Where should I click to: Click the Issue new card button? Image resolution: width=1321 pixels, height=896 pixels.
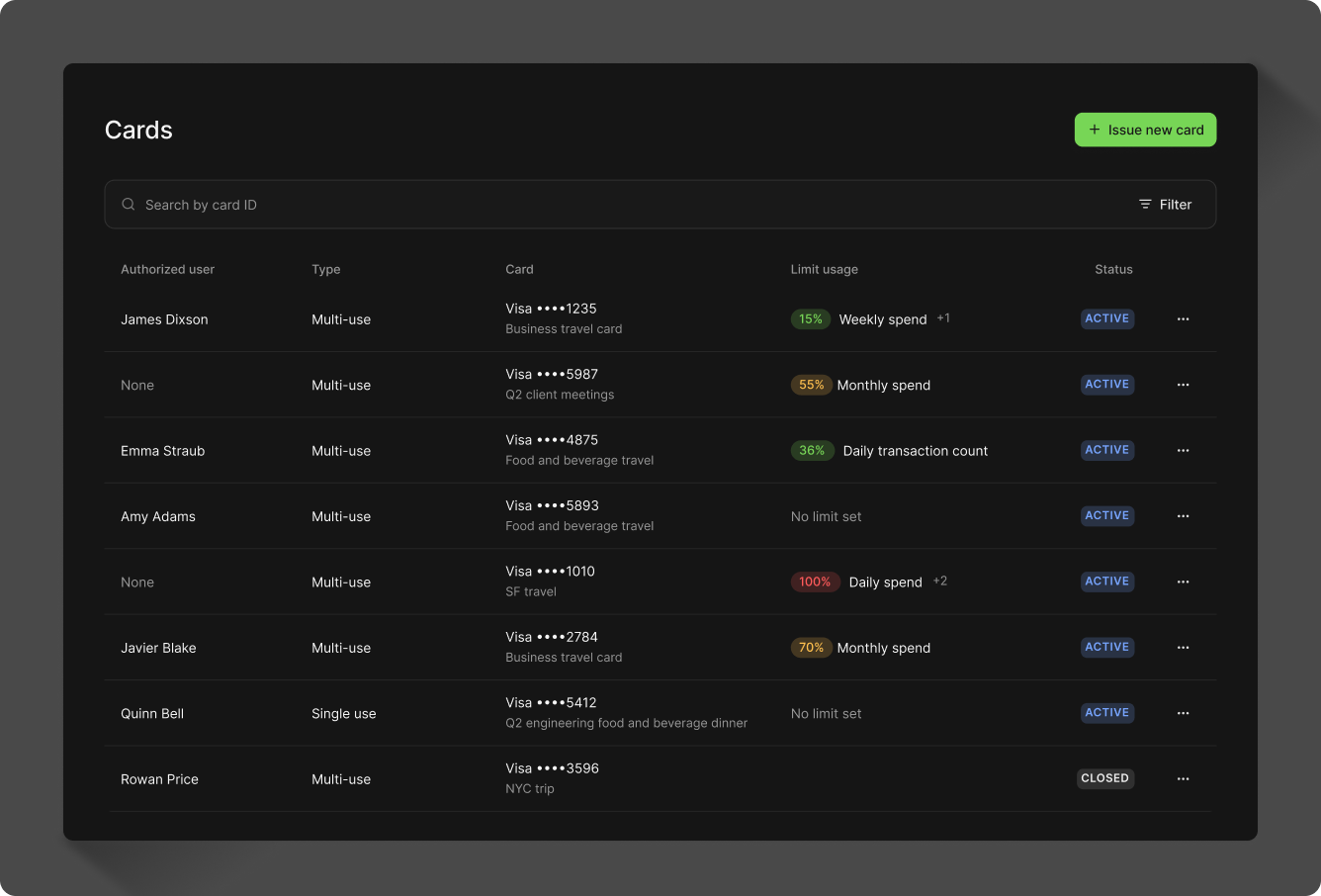pyautogui.click(x=1145, y=130)
